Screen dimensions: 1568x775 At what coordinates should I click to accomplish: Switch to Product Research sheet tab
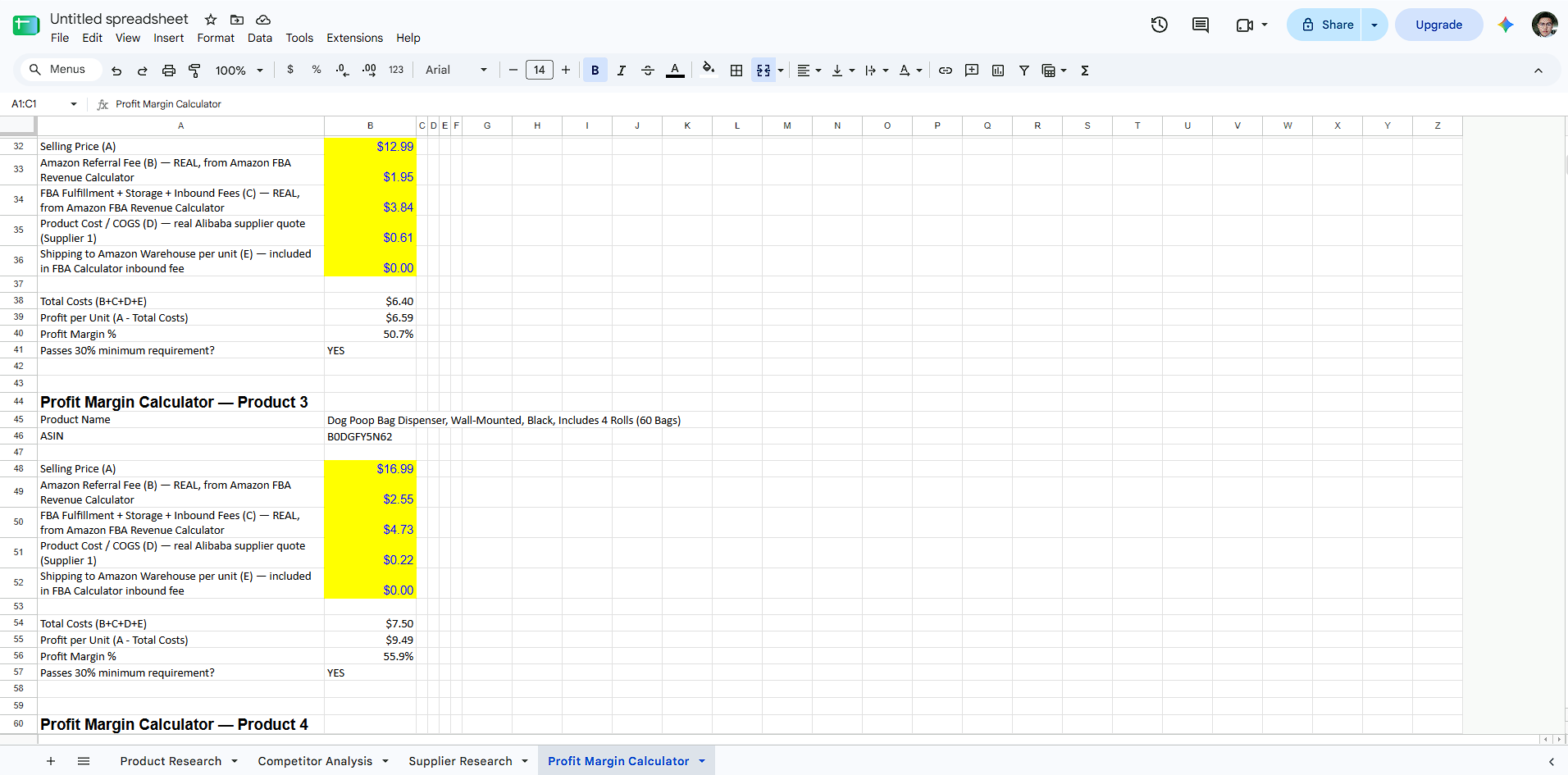171,761
